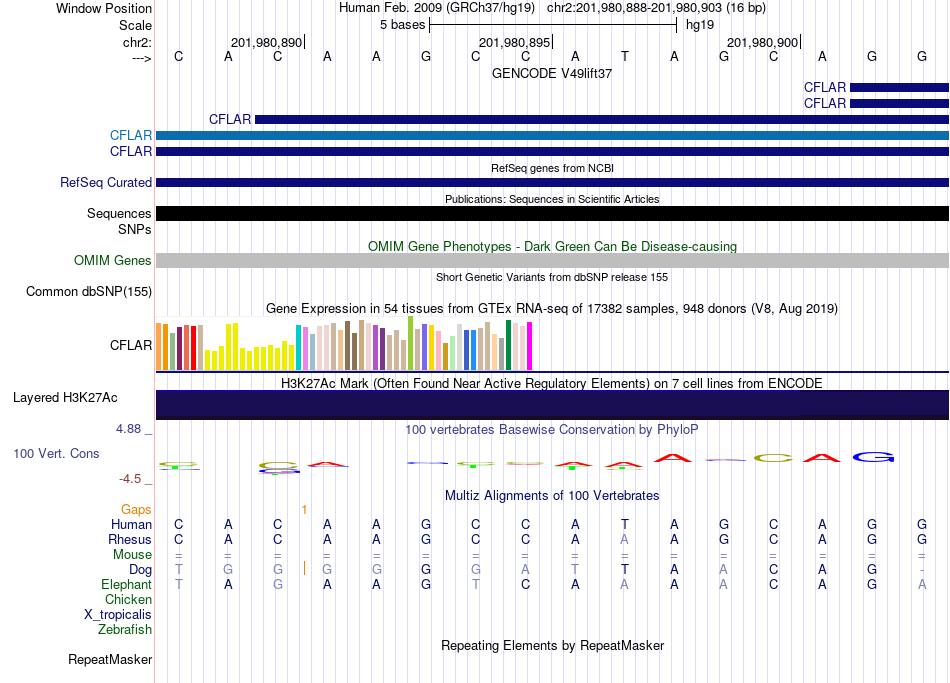Open 'Multiz Alignments of 100 Vertebrates' title

(552, 496)
